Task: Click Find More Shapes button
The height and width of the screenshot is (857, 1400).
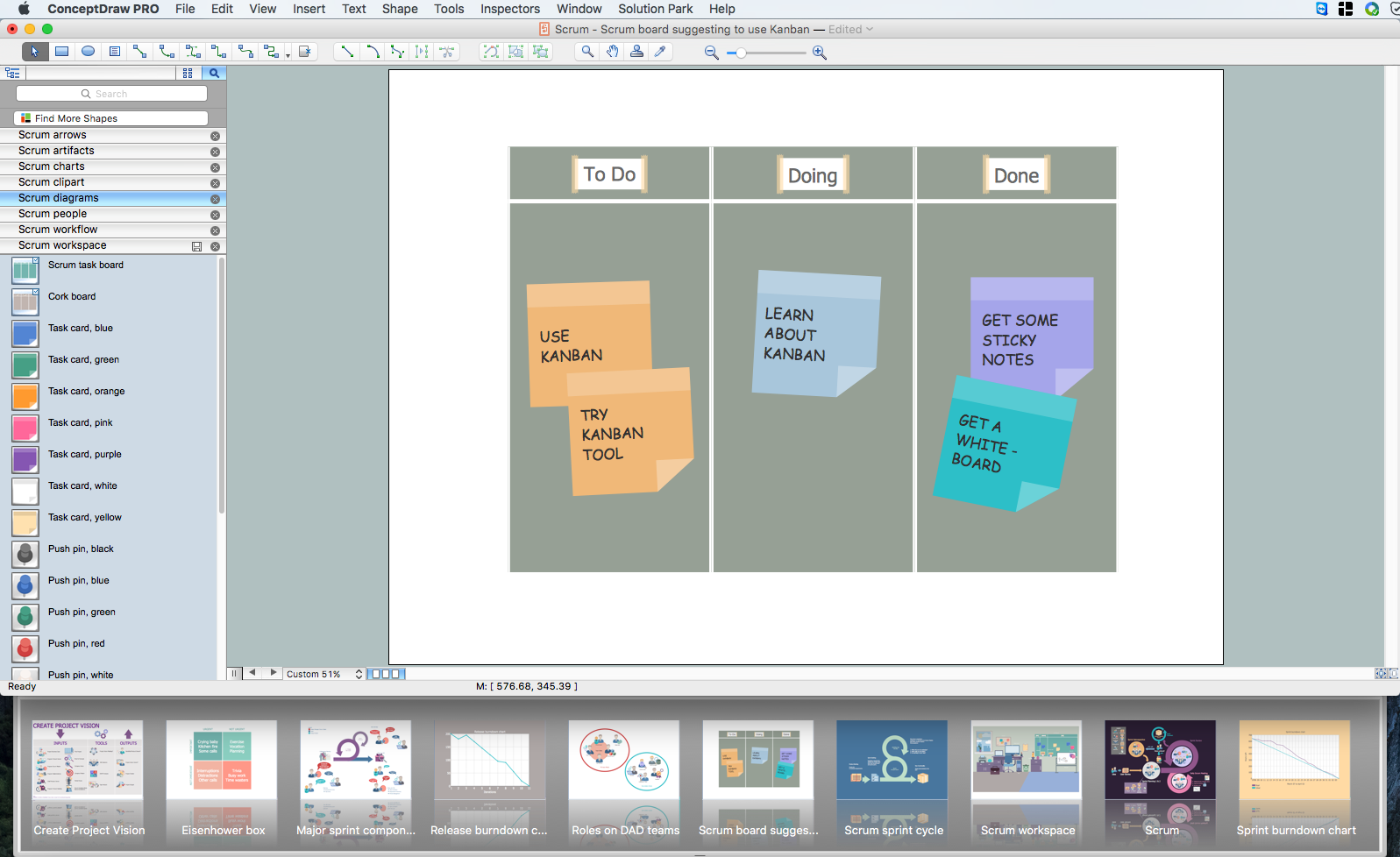Action: 111,118
